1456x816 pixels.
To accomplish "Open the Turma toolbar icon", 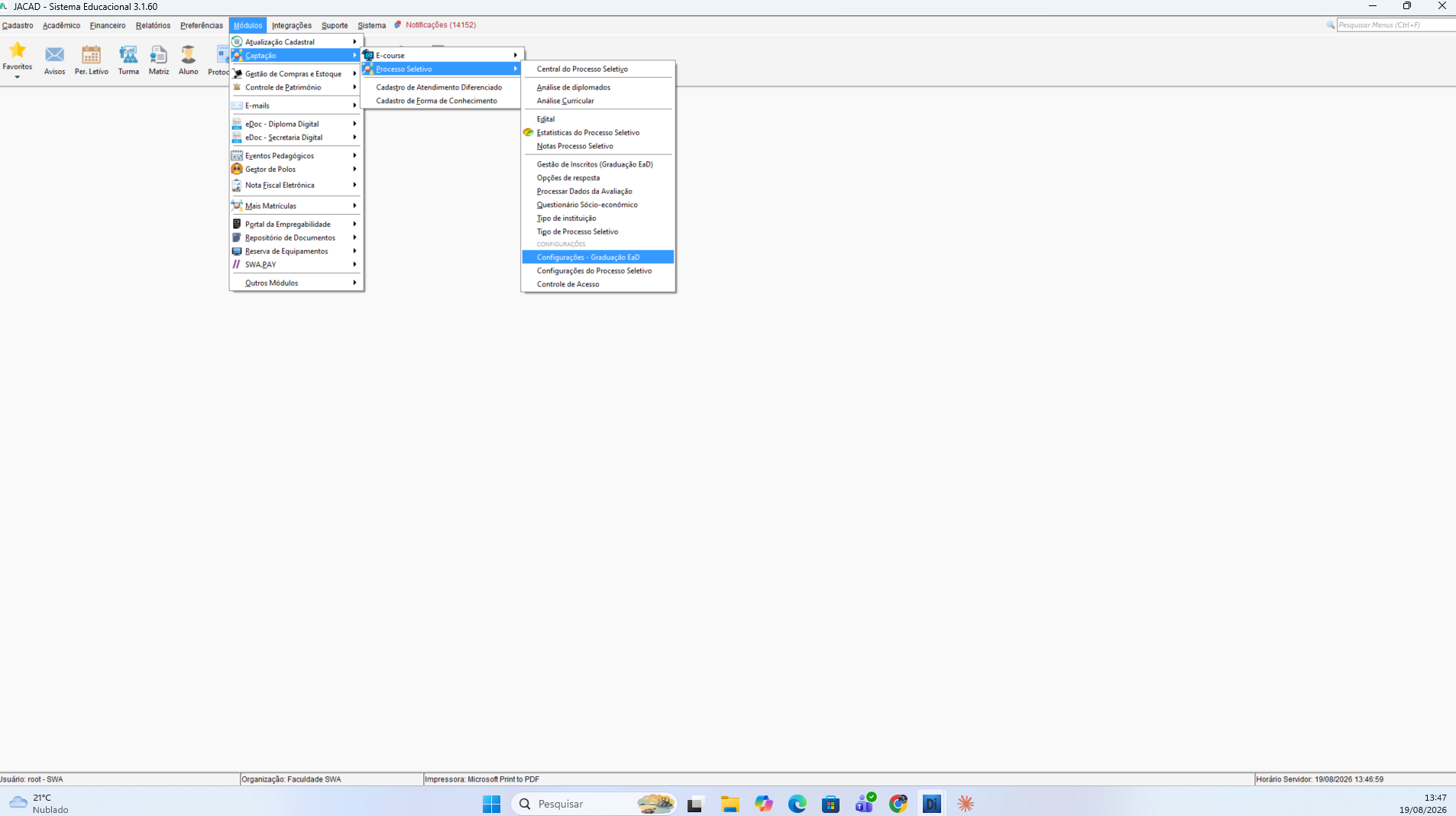I will (128, 54).
